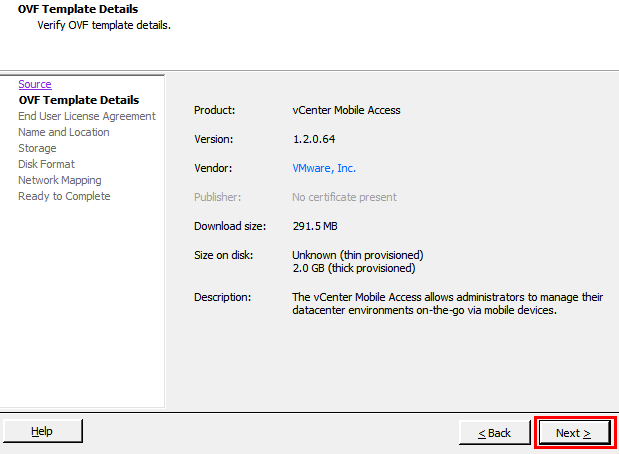Click product name vCenter Mobile Access
The height and width of the screenshot is (454, 619).
coord(346,110)
